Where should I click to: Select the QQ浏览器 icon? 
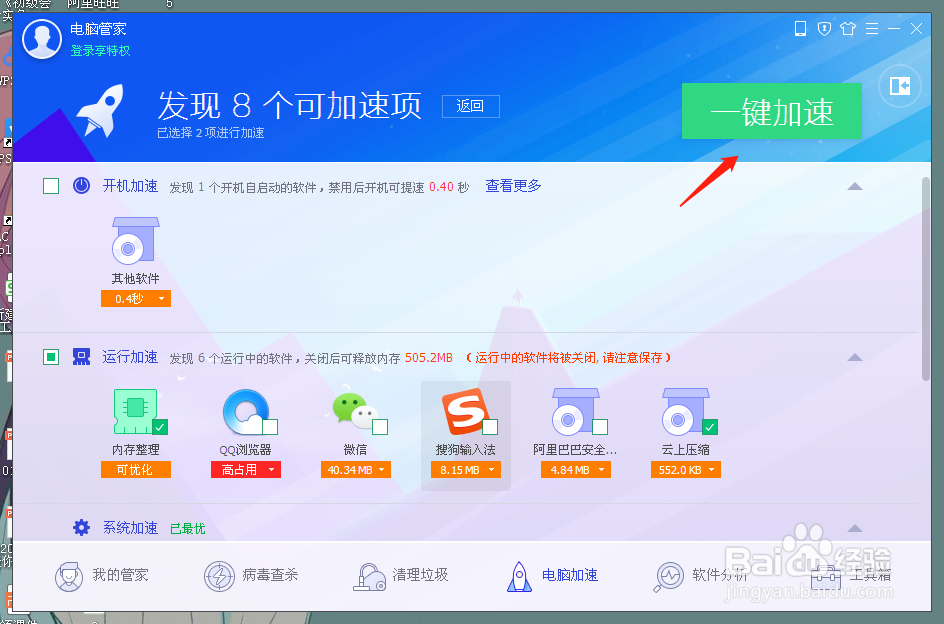coord(246,411)
